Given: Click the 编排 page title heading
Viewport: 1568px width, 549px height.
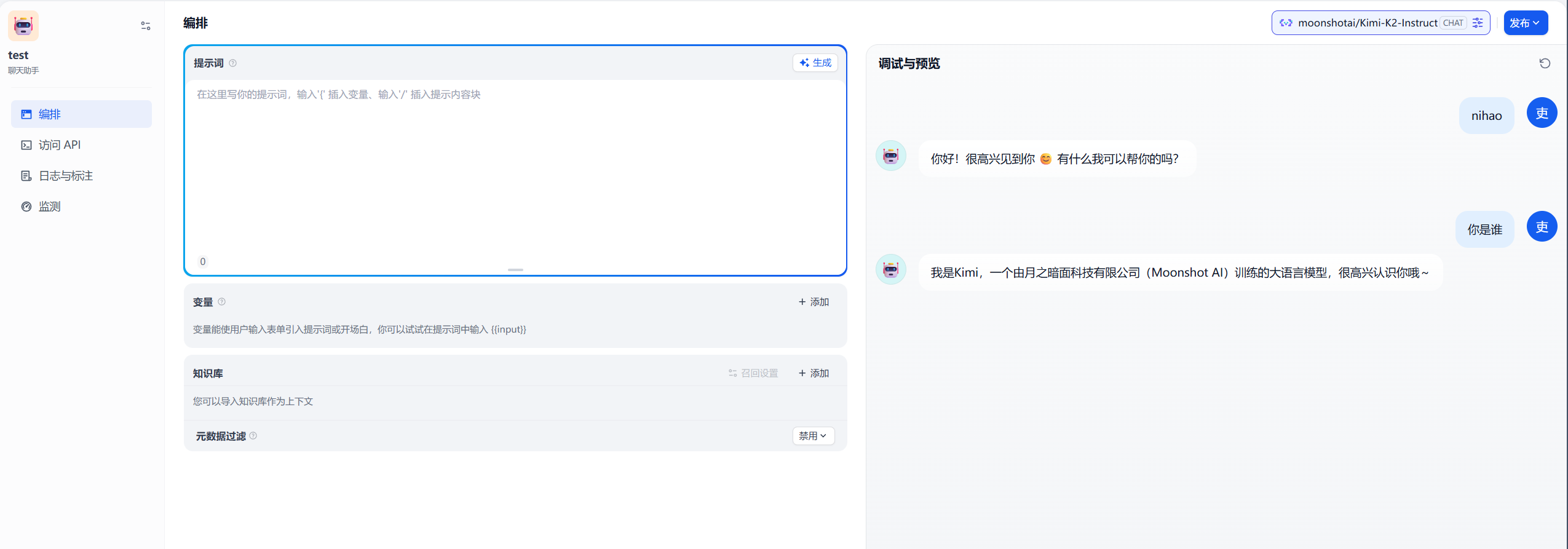Looking at the screenshot, I should [x=196, y=23].
